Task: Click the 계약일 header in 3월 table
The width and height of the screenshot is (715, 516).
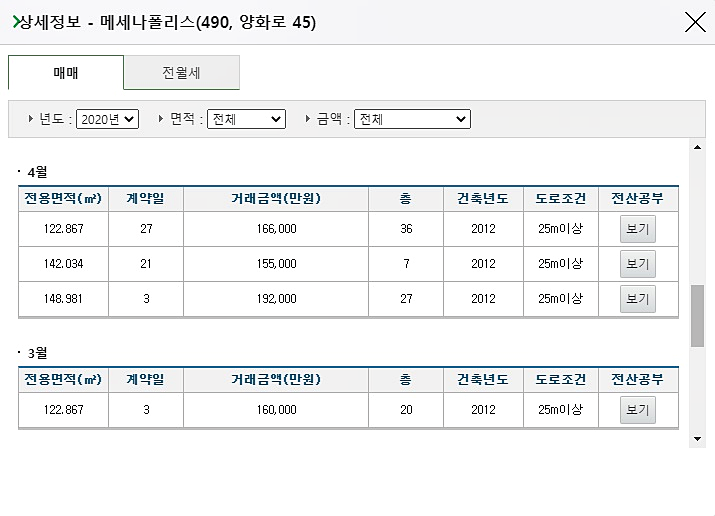Action: [x=146, y=380]
